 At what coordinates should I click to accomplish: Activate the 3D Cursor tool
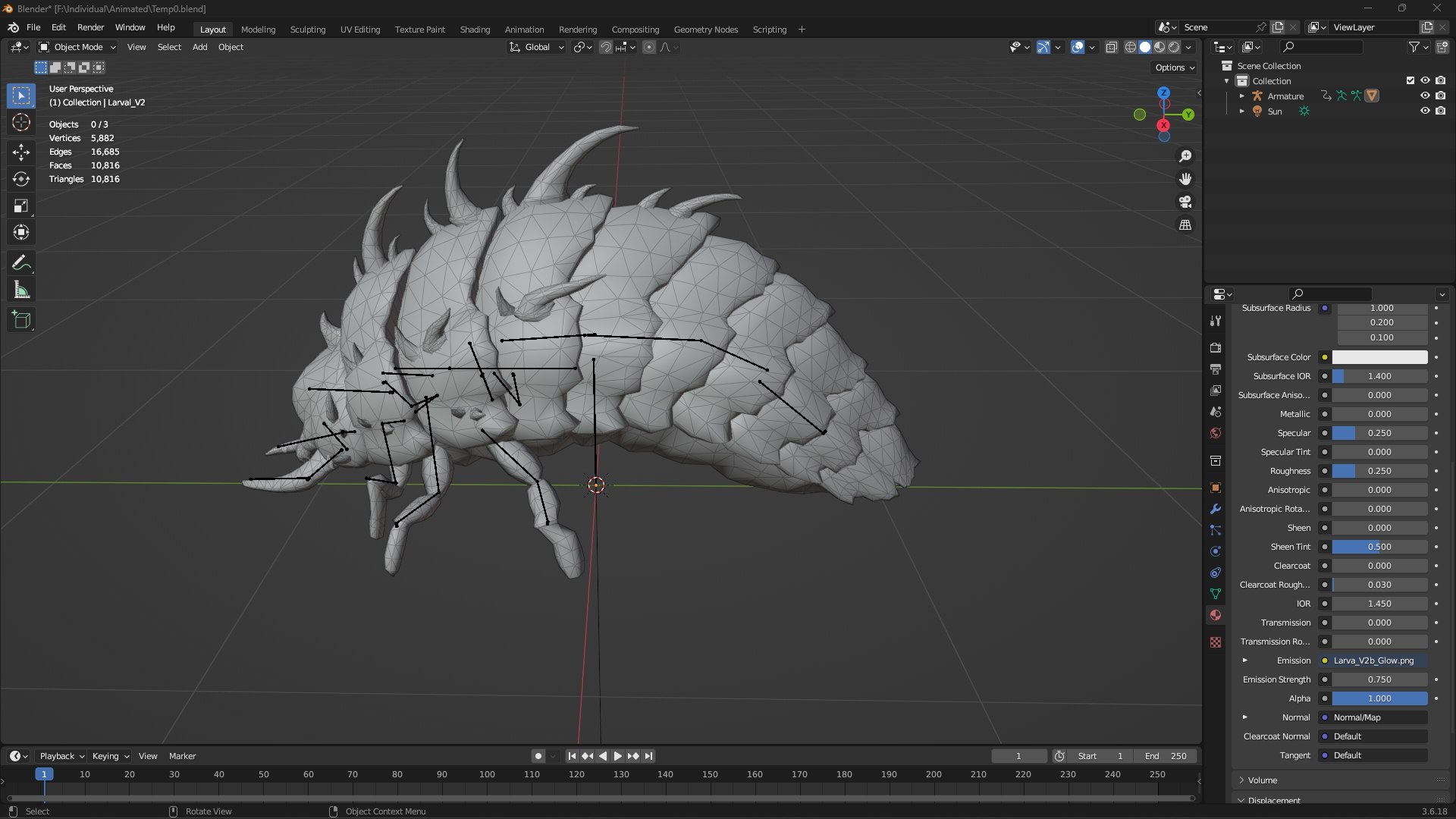(21, 122)
